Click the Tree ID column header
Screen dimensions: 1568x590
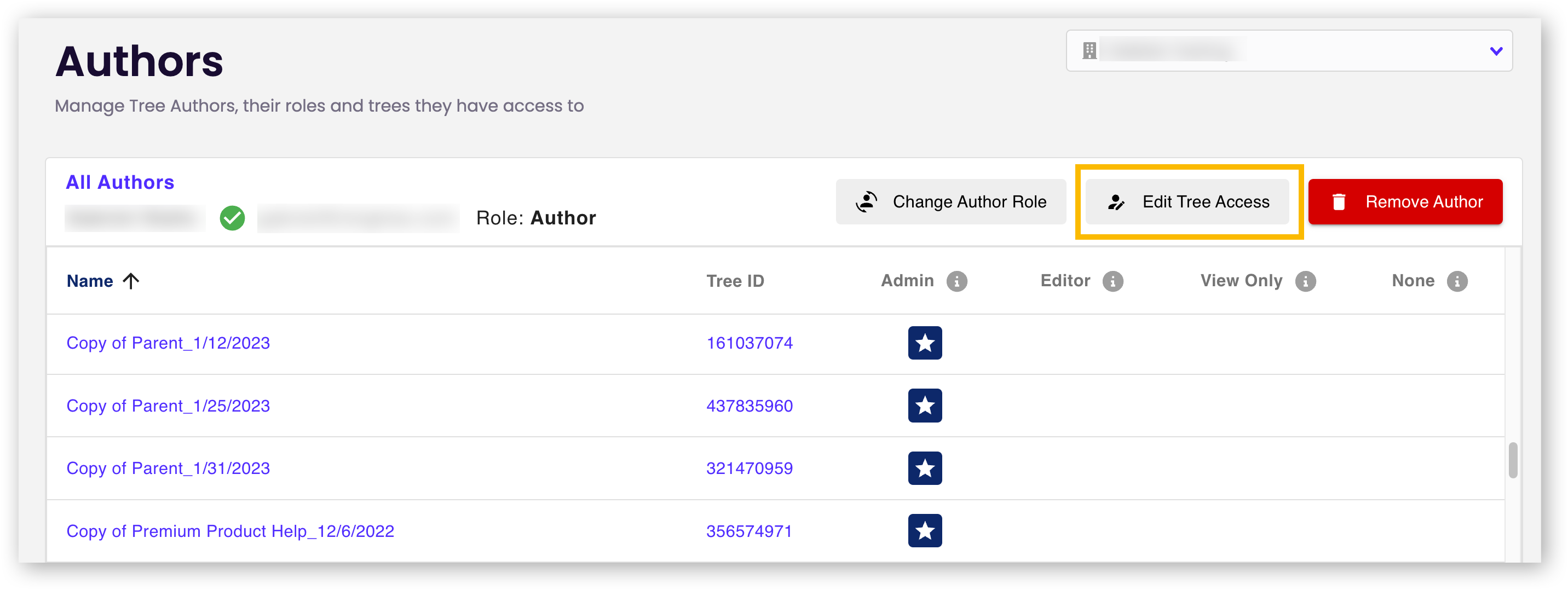tap(735, 281)
